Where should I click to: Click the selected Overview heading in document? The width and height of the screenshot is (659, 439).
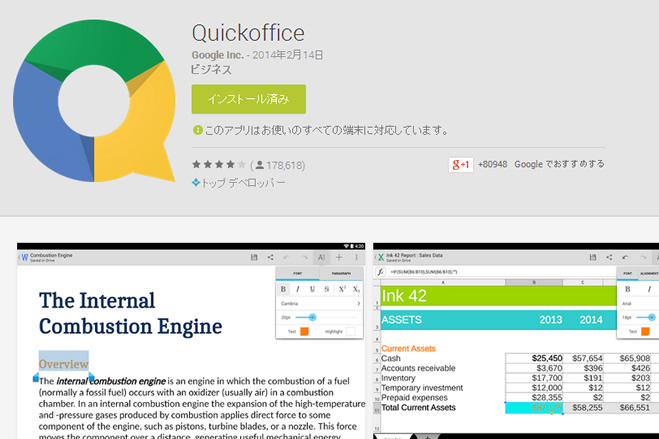coord(63,364)
